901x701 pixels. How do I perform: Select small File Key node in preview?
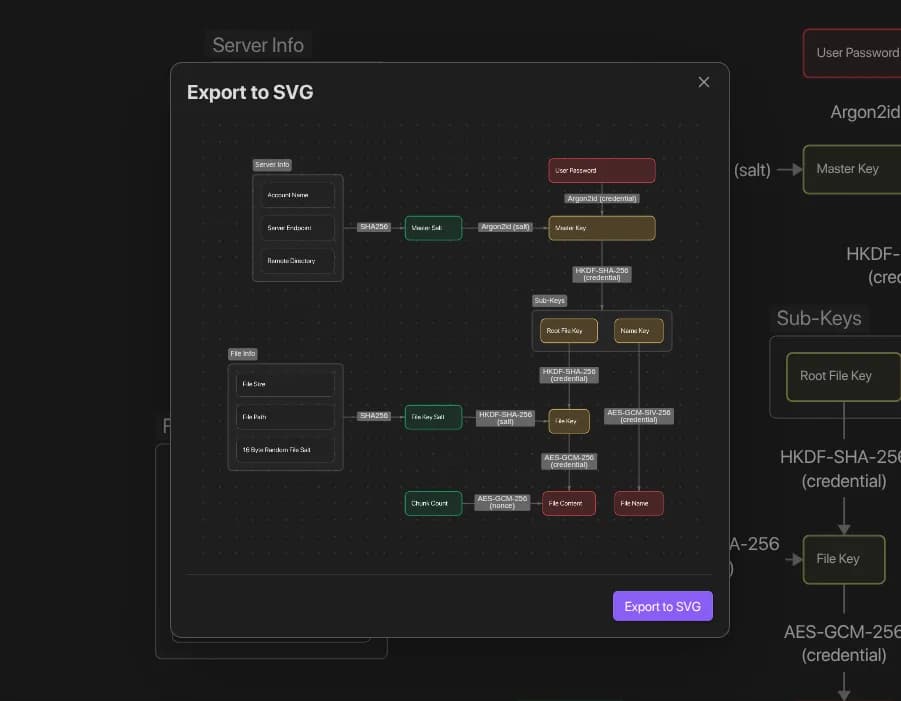[x=569, y=421]
